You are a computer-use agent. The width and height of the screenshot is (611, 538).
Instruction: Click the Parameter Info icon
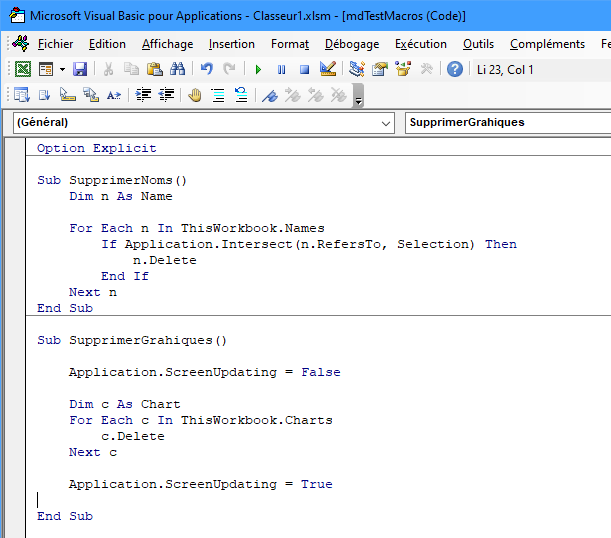[x=91, y=95]
